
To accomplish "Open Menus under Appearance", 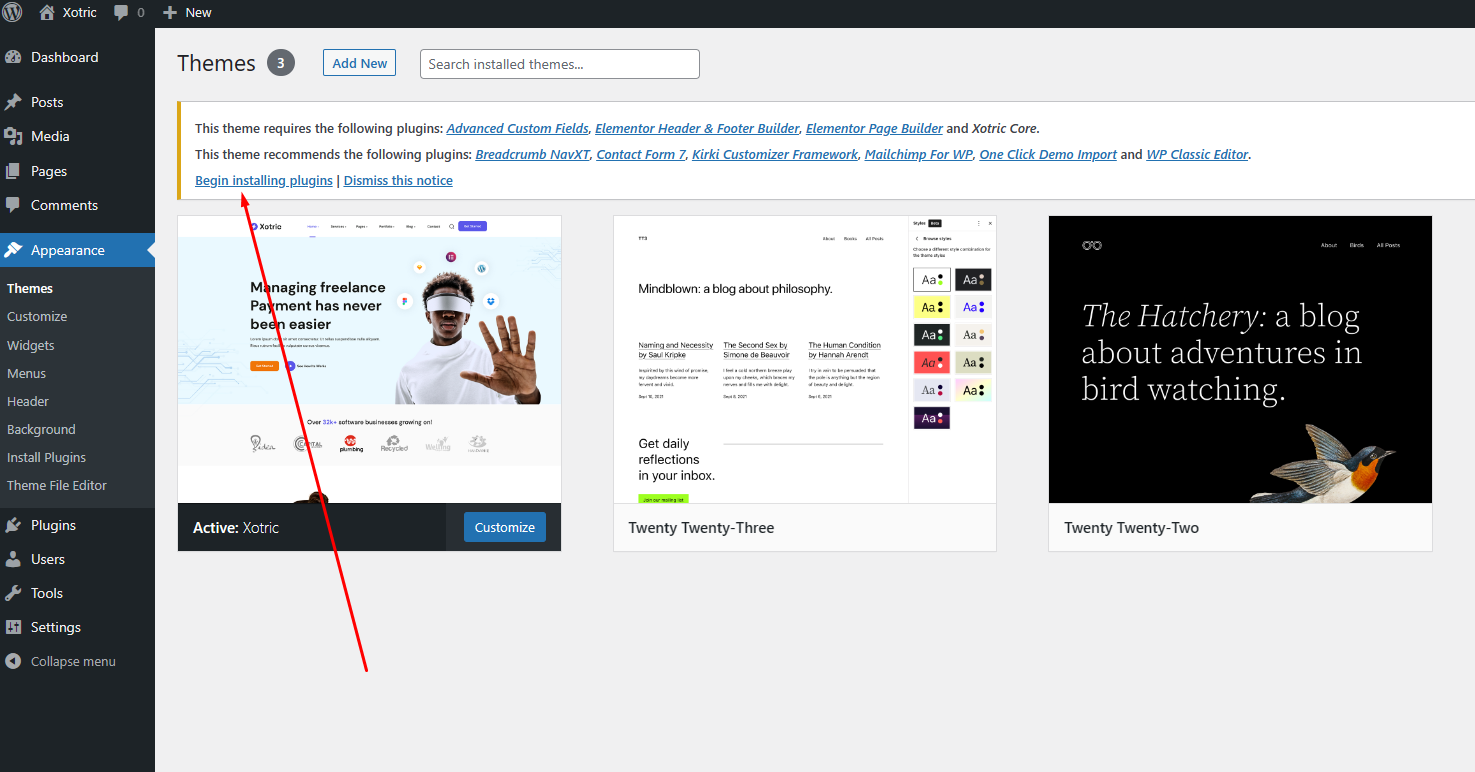I will (27, 373).
